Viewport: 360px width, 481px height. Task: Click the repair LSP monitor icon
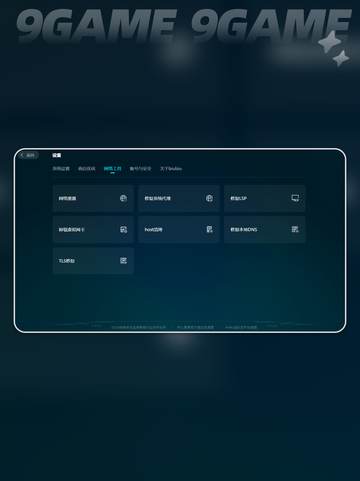[x=295, y=198]
